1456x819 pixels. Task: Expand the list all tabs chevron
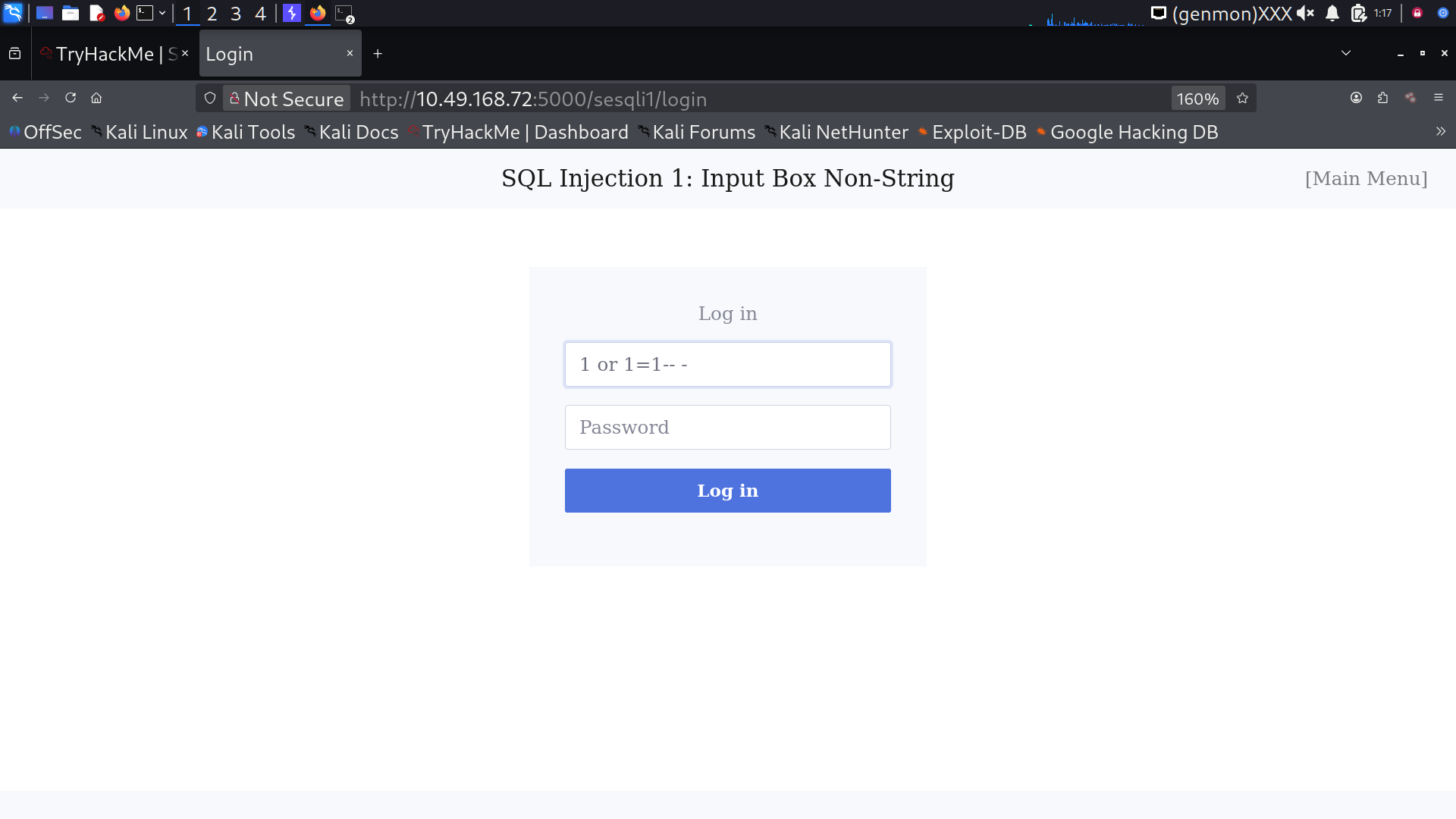click(x=1345, y=54)
